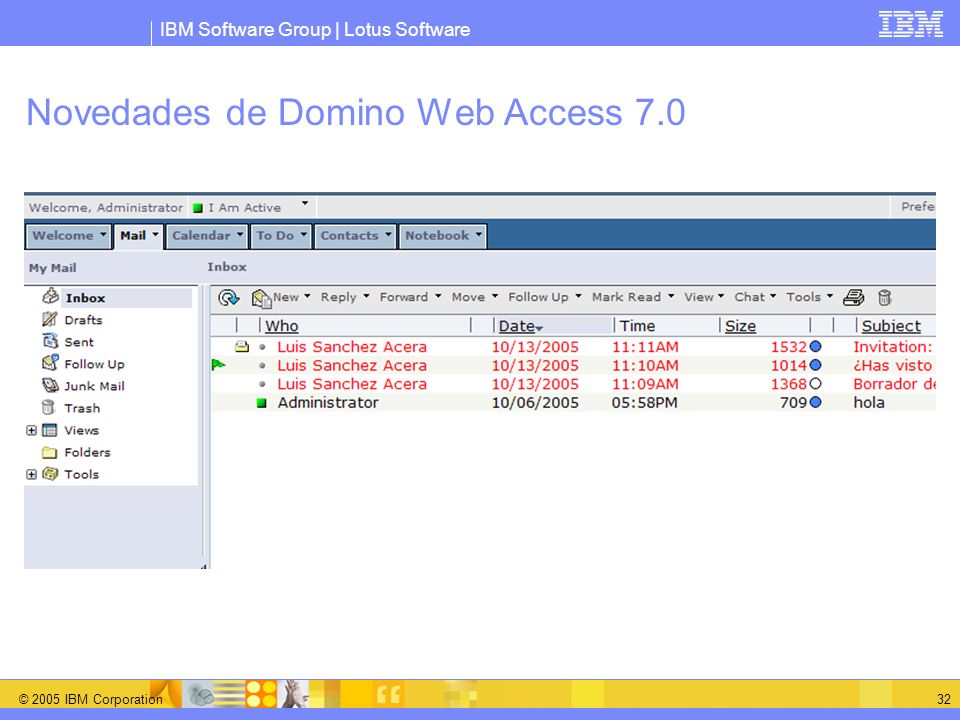Click the Inbox folder icon in sidebar
Screen dimensions: 960x720
(50, 296)
